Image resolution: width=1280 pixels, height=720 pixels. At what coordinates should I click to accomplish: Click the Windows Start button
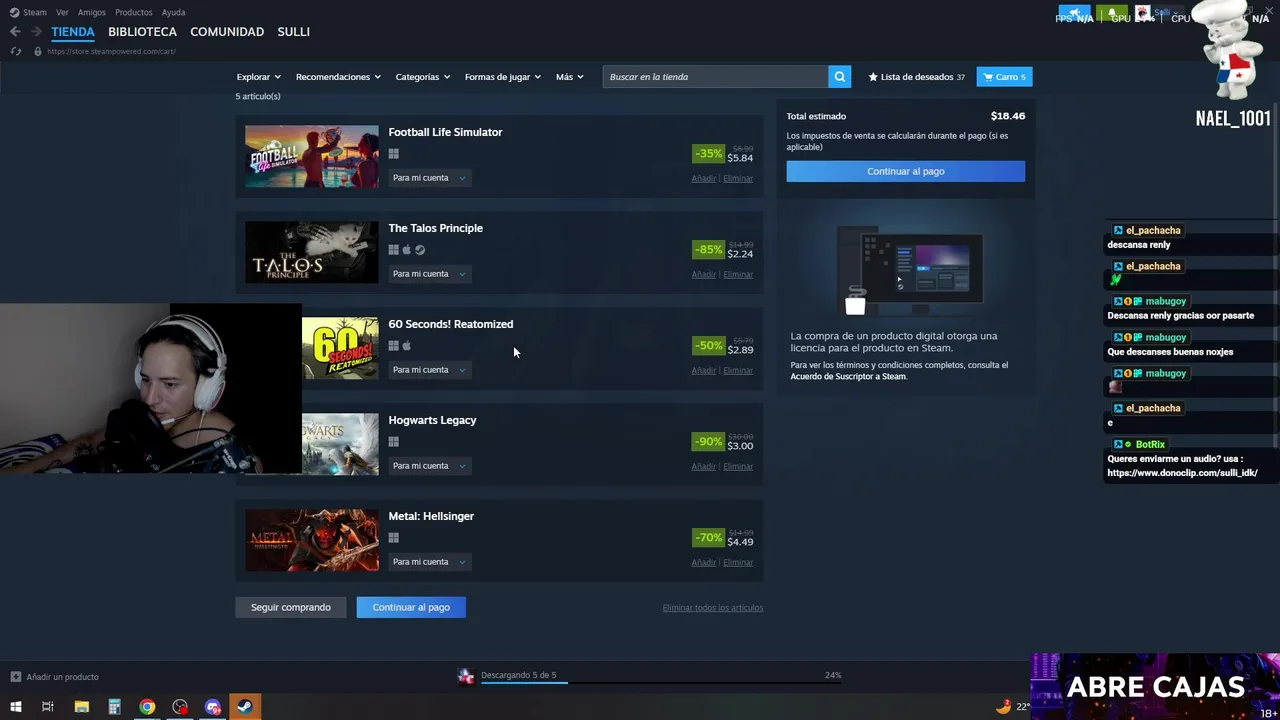[x=15, y=707]
